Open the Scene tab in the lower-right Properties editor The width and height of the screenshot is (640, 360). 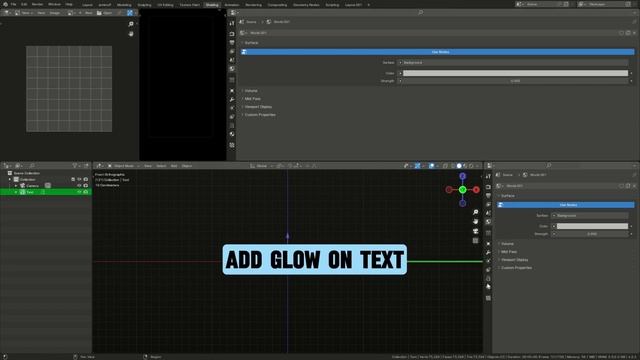[x=488, y=213]
